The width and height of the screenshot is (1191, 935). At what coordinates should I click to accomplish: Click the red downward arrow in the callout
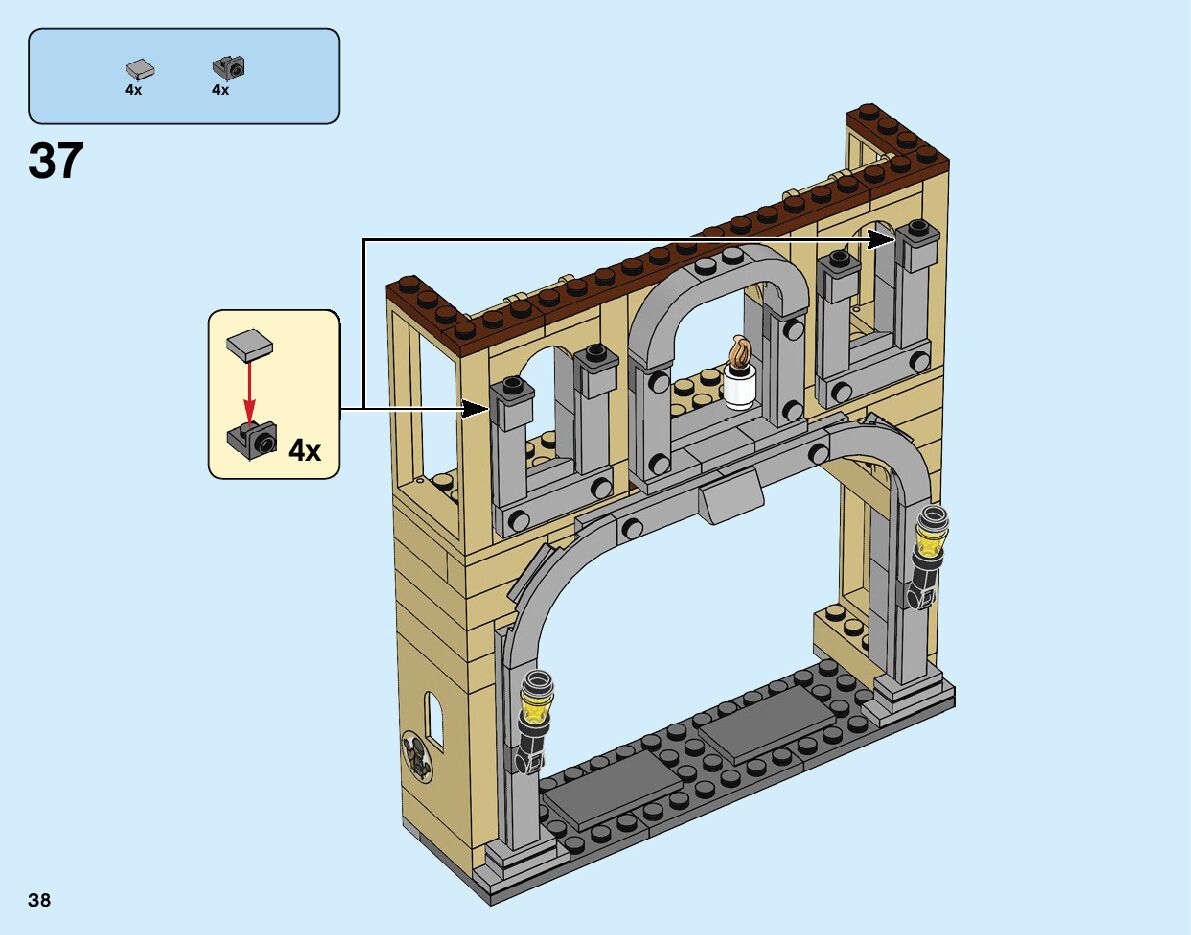[250, 391]
